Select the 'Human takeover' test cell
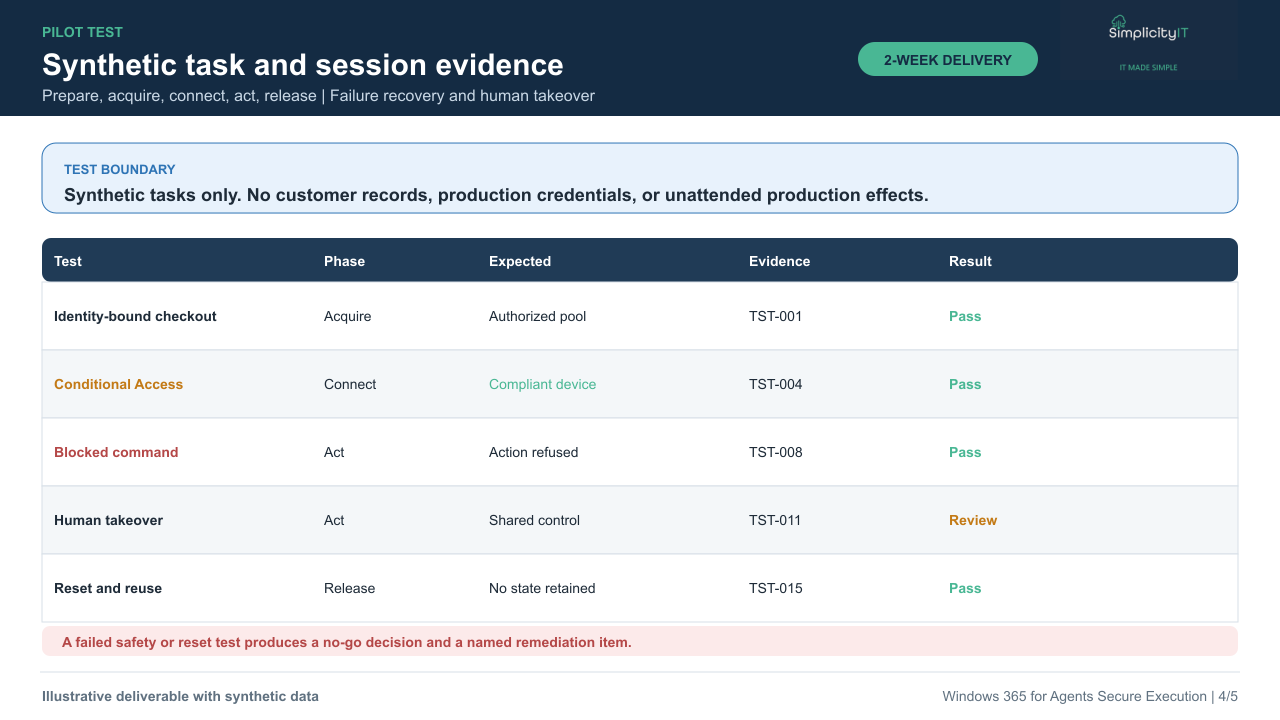This screenshot has height=720, width=1280. [x=108, y=520]
